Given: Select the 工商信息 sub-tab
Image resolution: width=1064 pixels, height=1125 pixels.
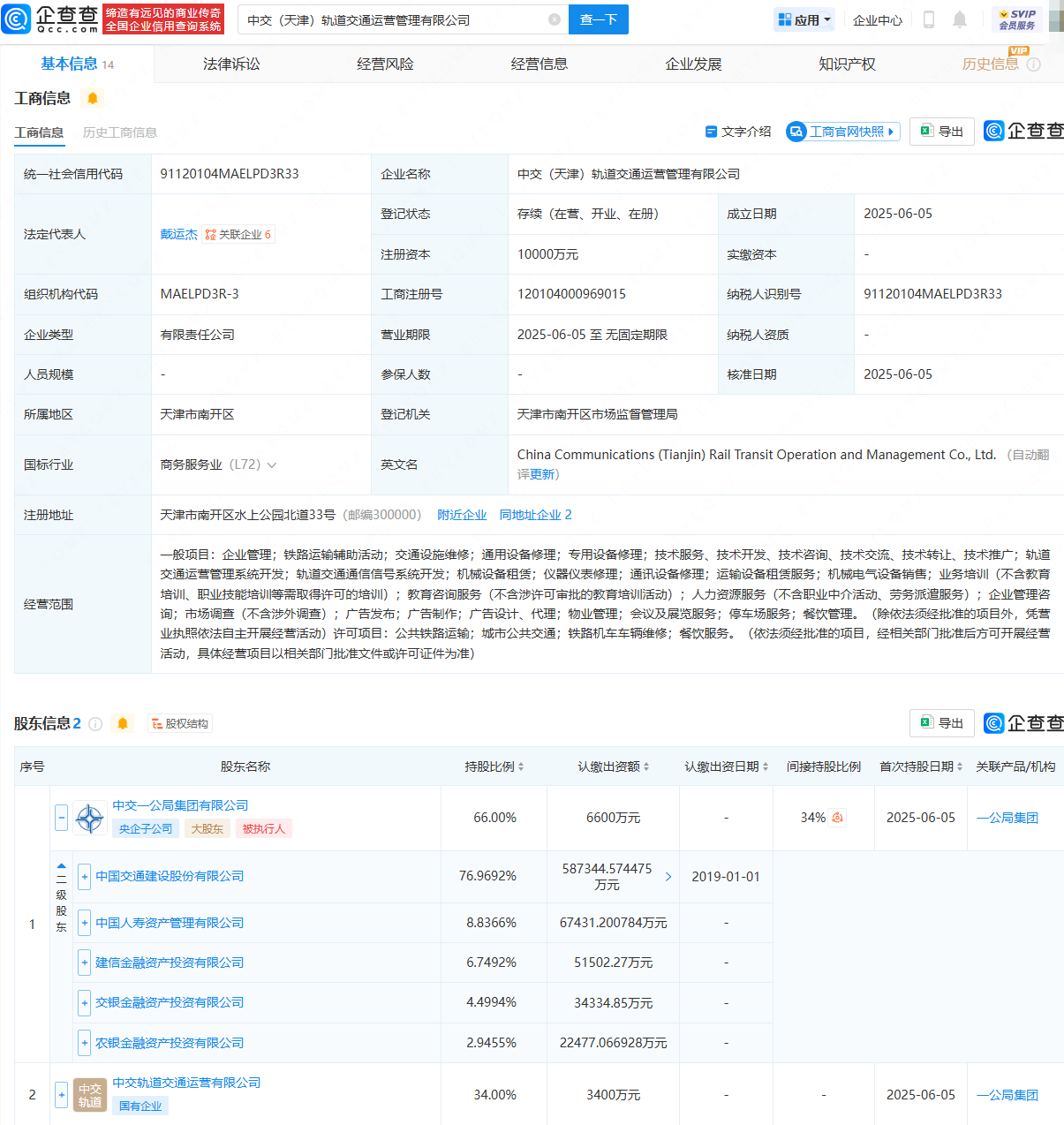Looking at the screenshot, I should click(x=39, y=132).
